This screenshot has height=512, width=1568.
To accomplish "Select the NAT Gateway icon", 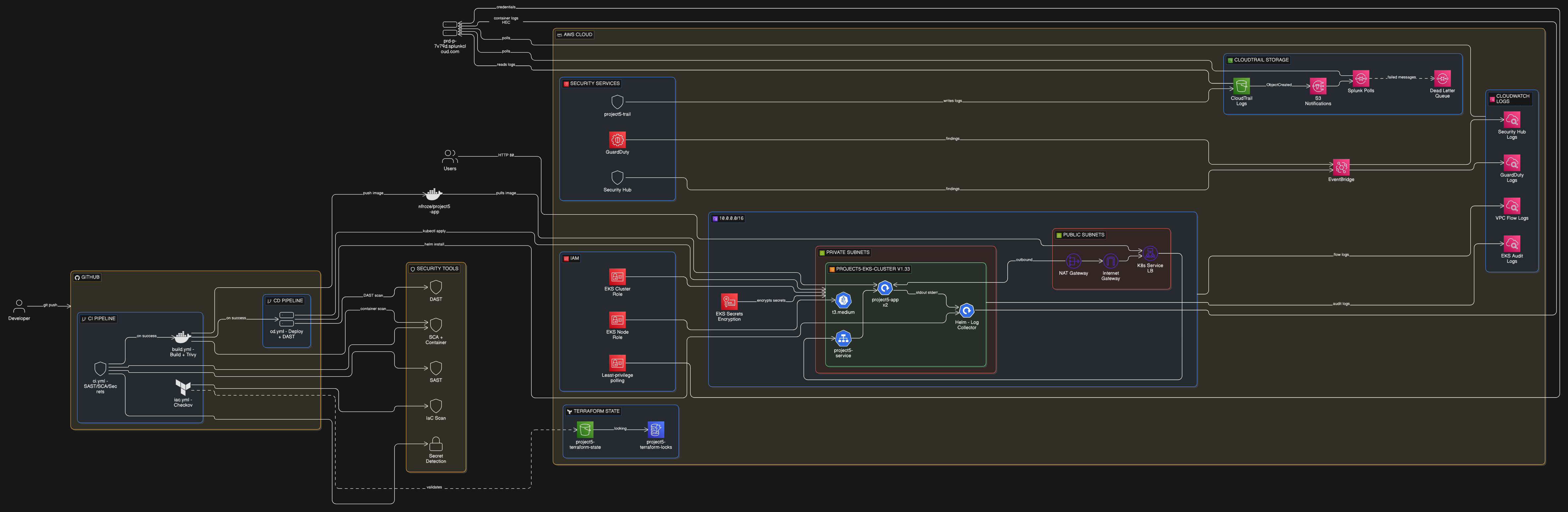I will click(1073, 260).
